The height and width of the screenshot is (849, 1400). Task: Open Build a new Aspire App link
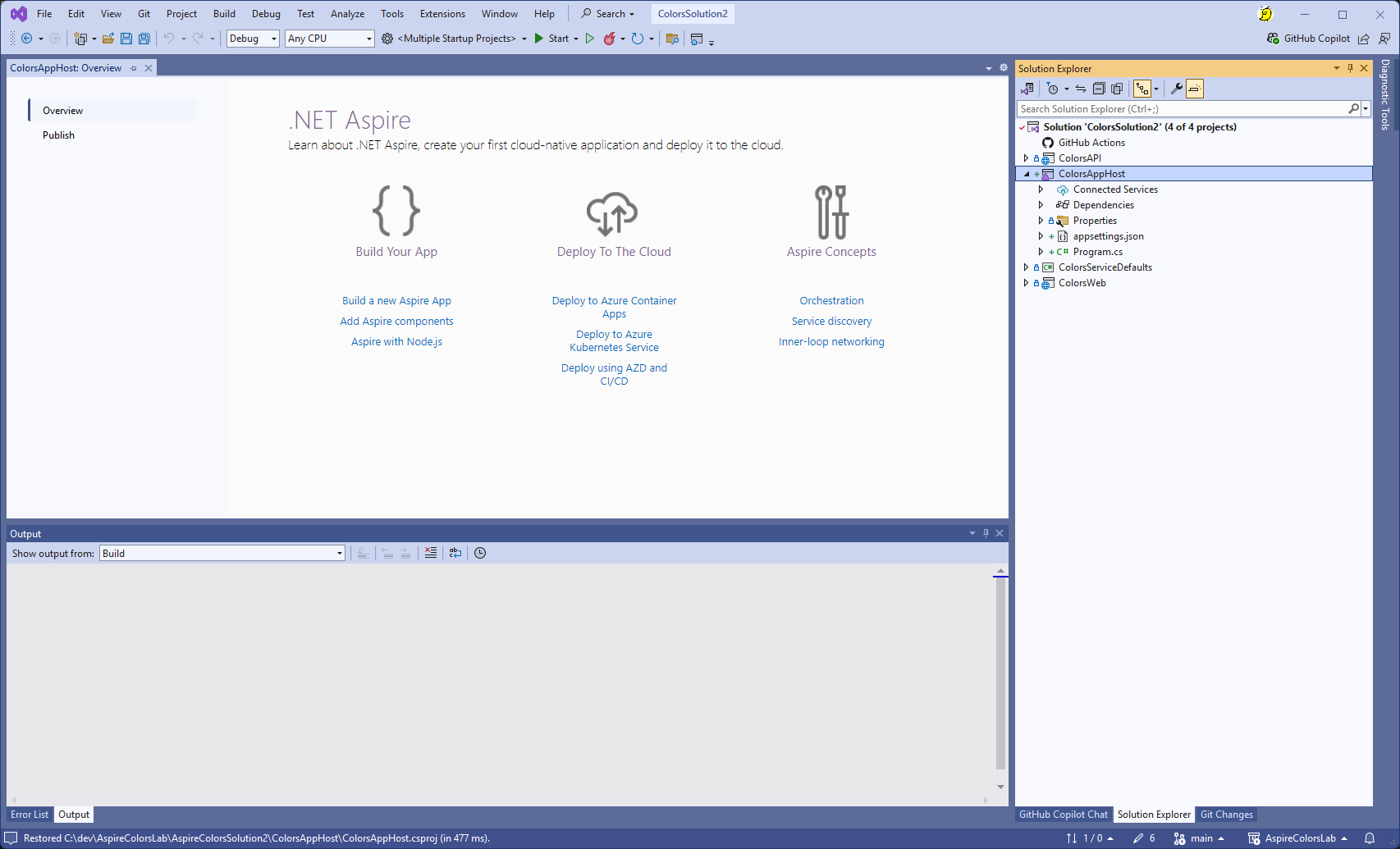click(x=396, y=301)
